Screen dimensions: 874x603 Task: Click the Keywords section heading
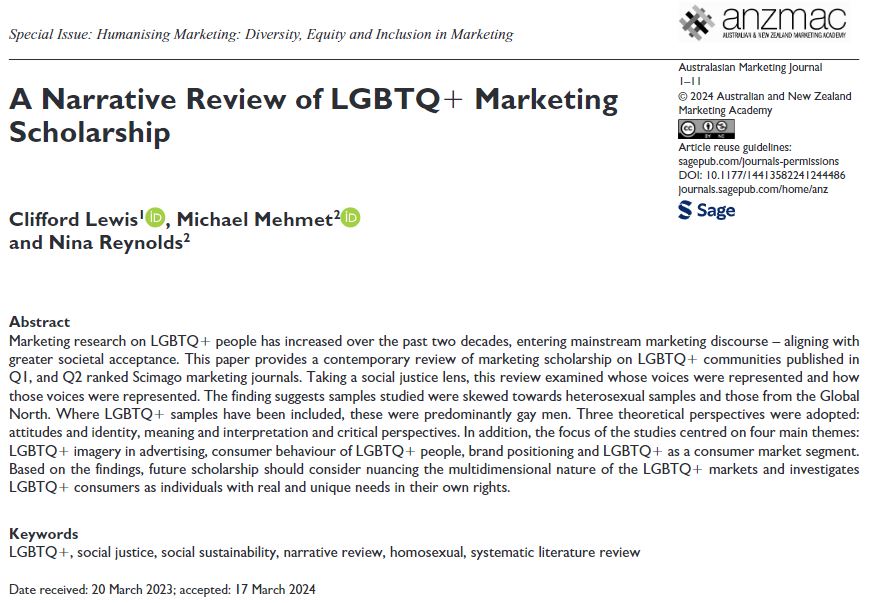(x=43, y=534)
